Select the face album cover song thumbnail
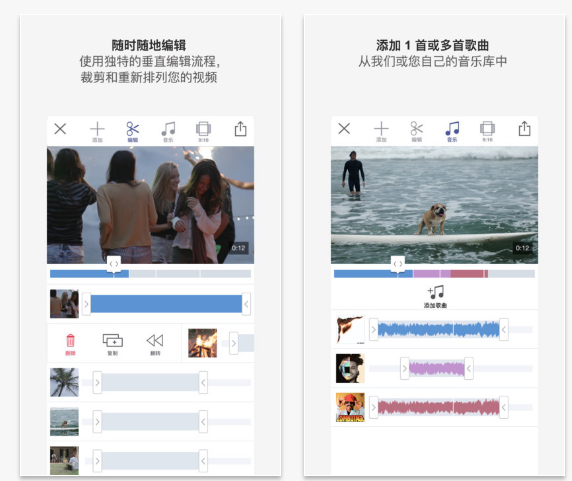This screenshot has width=572, height=481. (350, 368)
